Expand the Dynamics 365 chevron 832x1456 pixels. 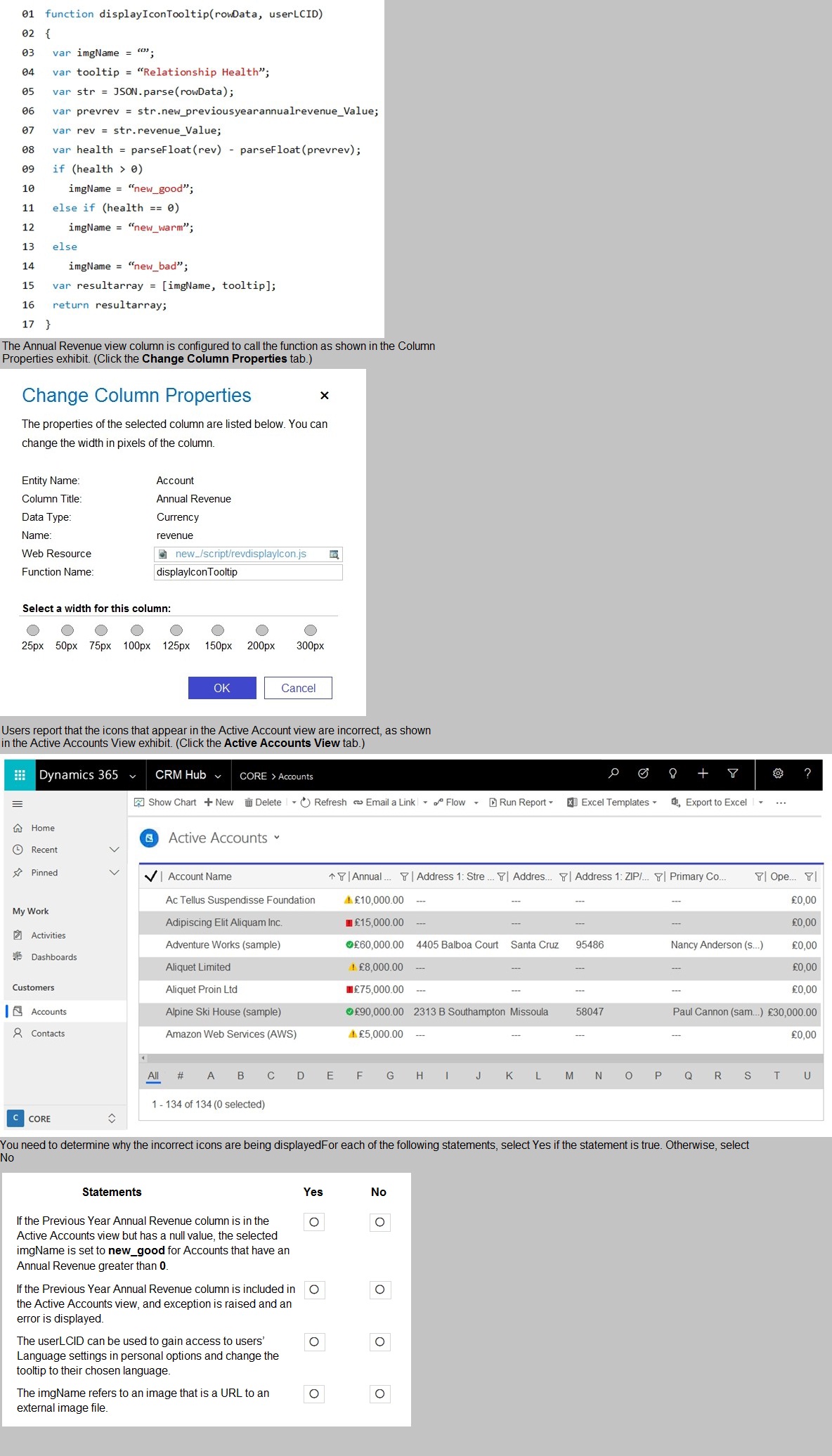pos(132,776)
